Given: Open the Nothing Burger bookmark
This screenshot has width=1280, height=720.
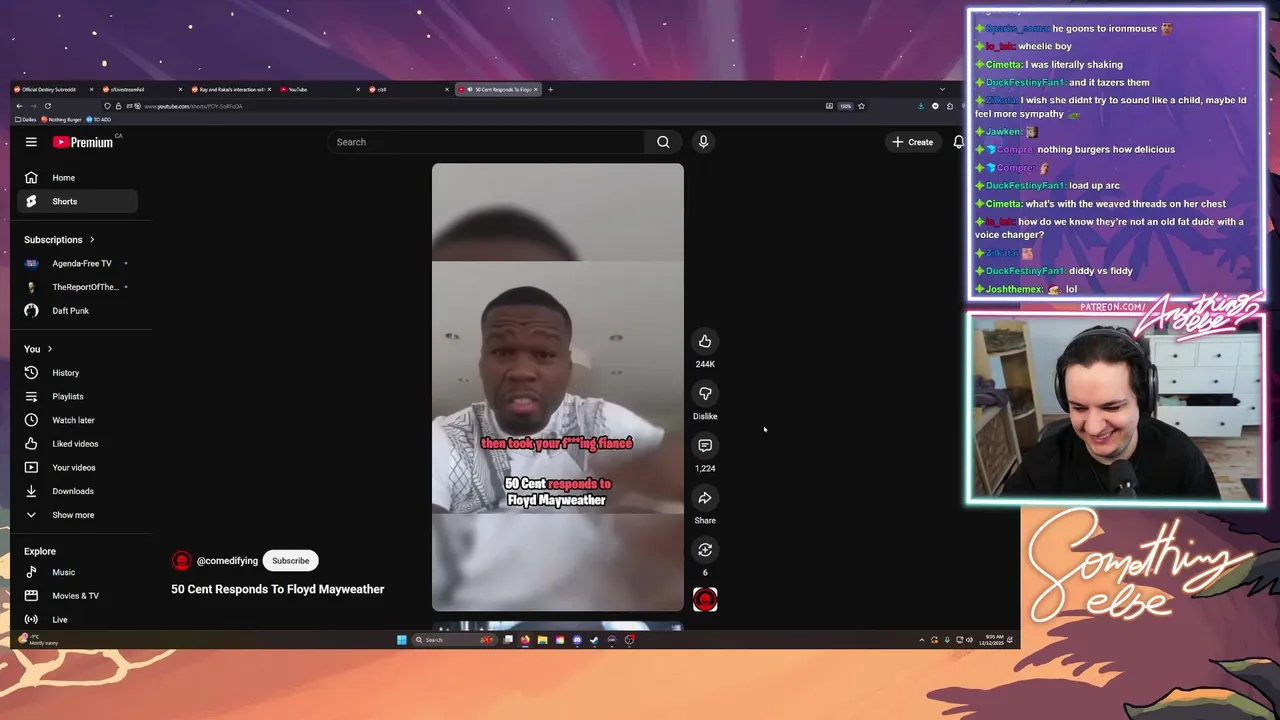Looking at the screenshot, I should point(61,119).
